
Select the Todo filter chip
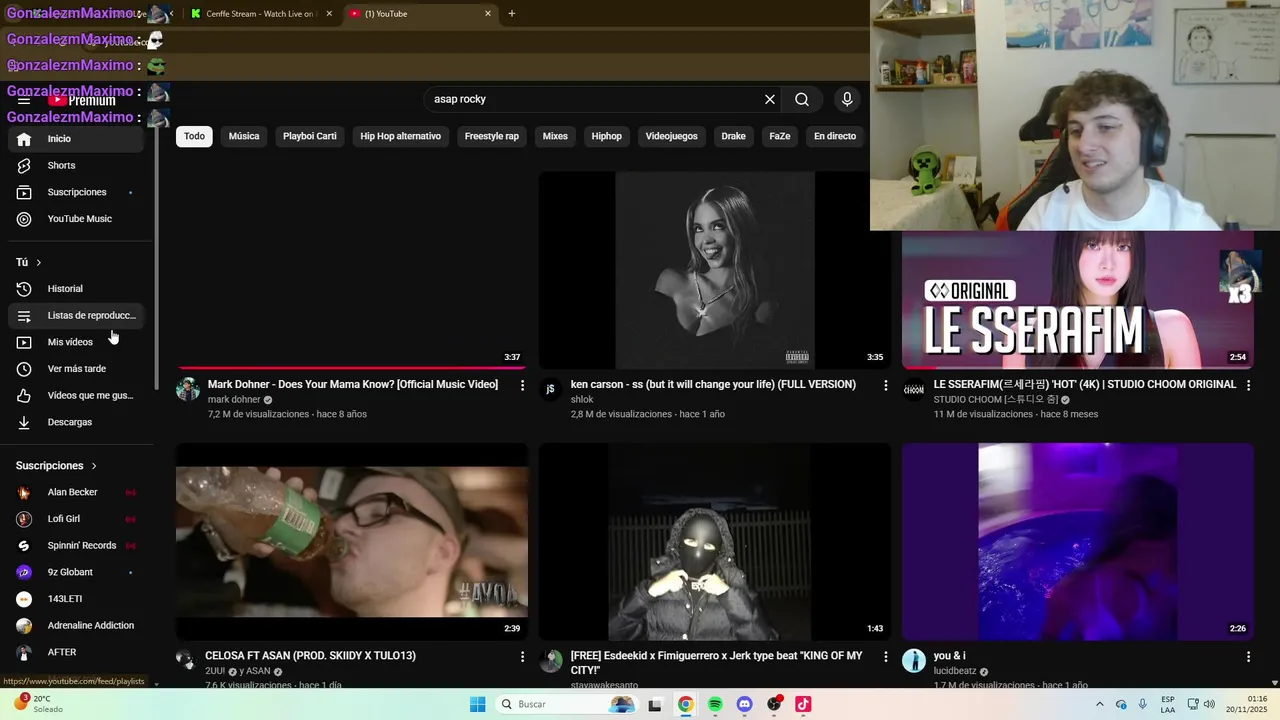pyautogui.click(x=194, y=136)
